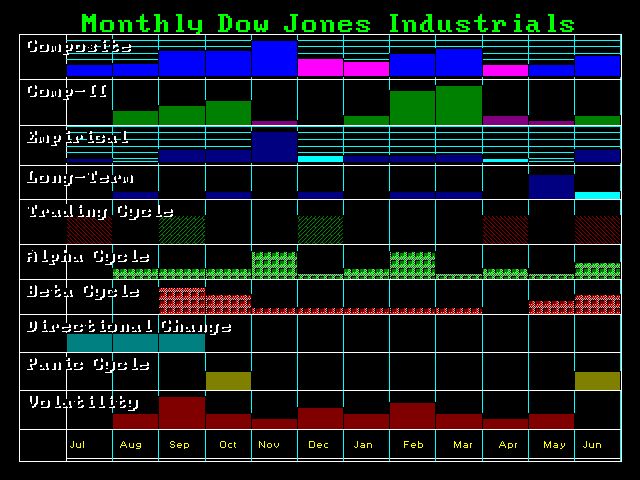Click the 'Comp-II' row label
This screenshot has height=480, width=640.
[x=67, y=91]
